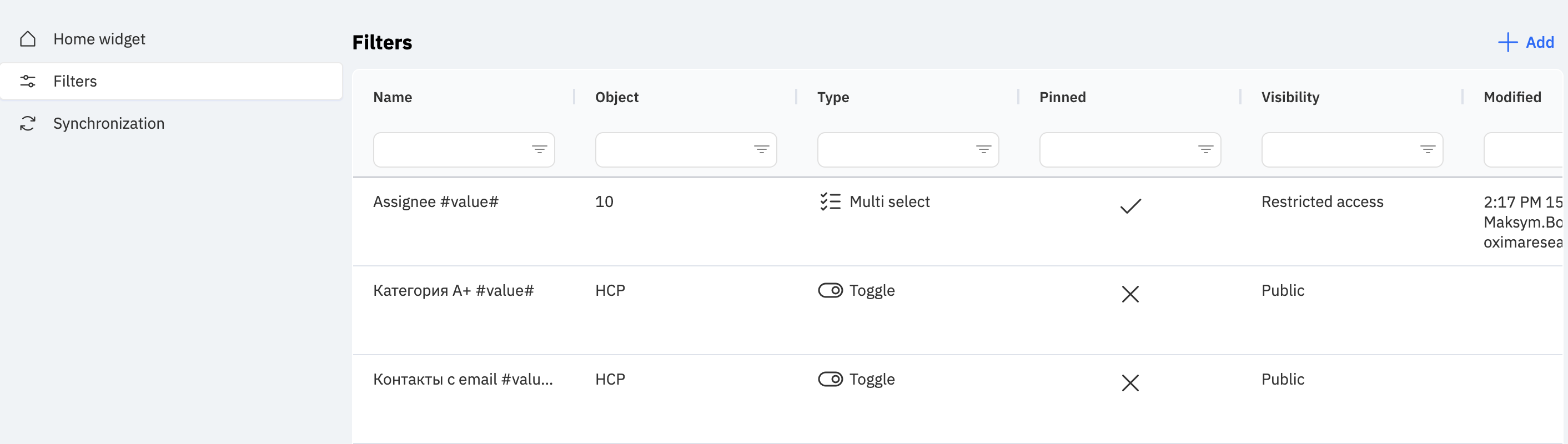
Task: Click the pinned checkmark for Assignee filter
Action: click(x=1130, y=206)
